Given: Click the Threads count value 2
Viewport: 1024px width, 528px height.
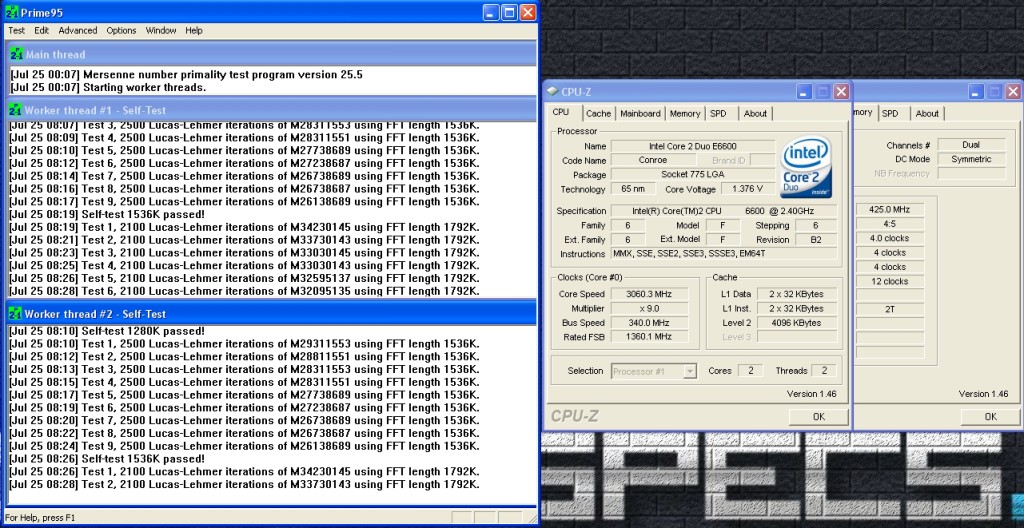Looking at the screenshot, I should [x=824, y=371].
